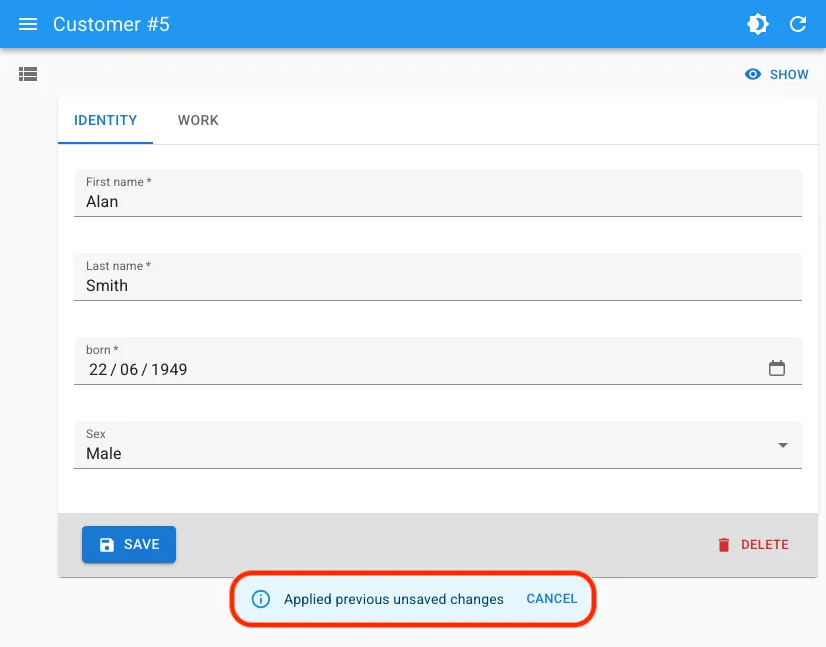Click the trash can icon beside DELETE

[x=724, y=545]
